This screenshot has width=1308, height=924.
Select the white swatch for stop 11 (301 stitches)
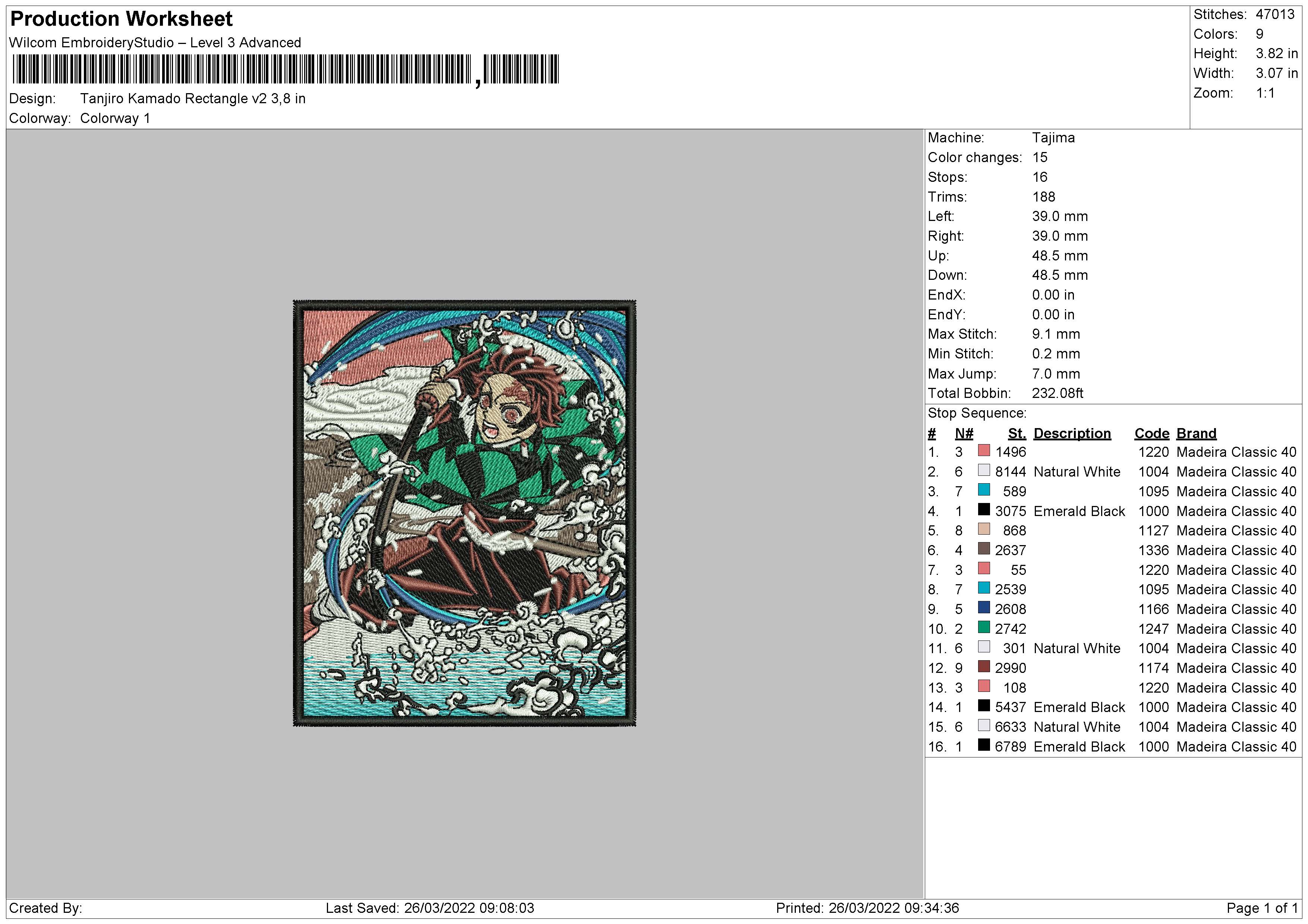point(984,647)
